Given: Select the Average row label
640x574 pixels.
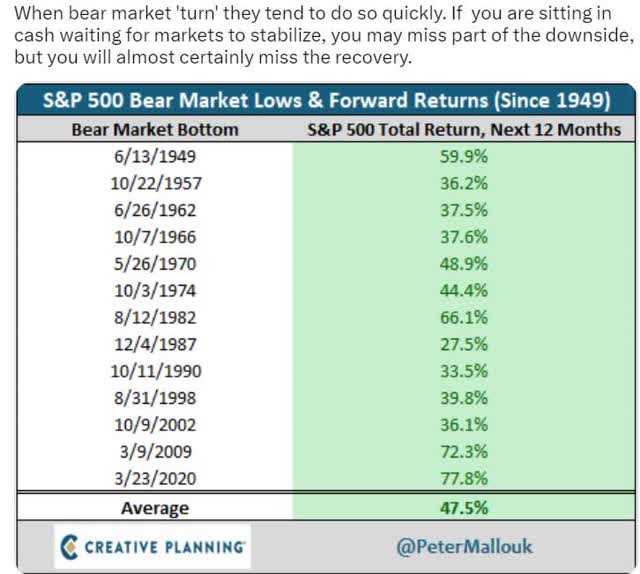Looking at the screenshot, I should pos(155,508).
